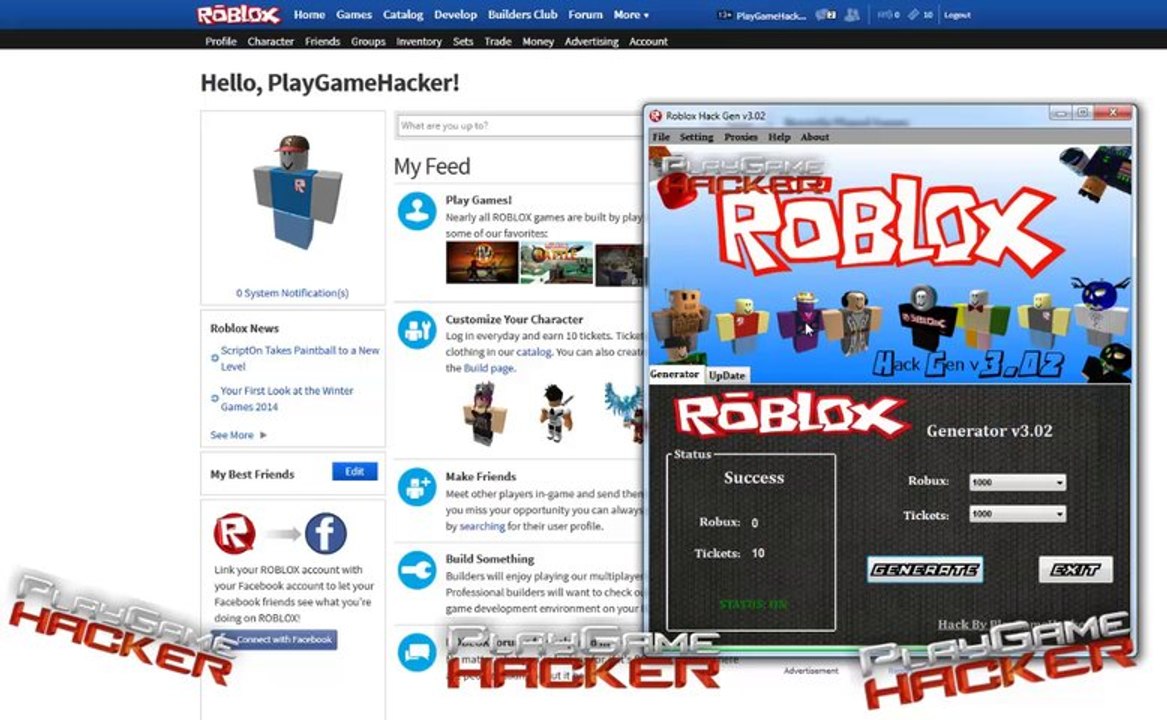The width and height of the screenshot is (1167, 720).
Task: Open the Account sub-navigation link
Action: point(648,42)
